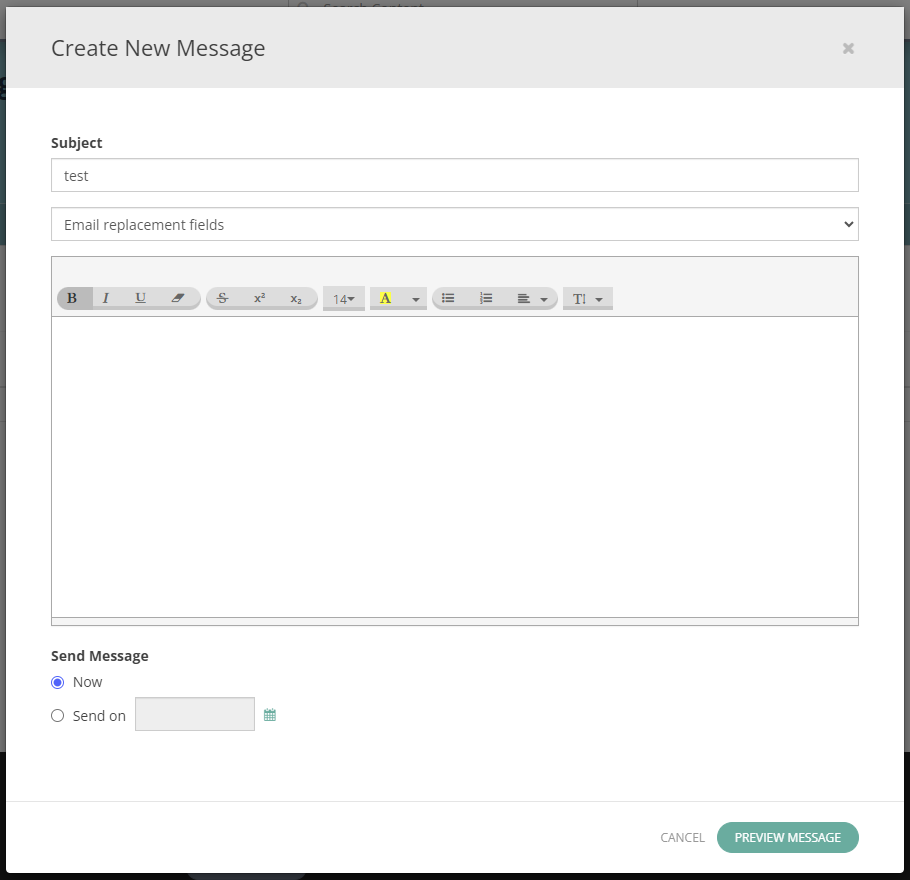Apply italic formatting
This screenshot has width=910, height=880.
pyautogui.click(x=106, y=298)
